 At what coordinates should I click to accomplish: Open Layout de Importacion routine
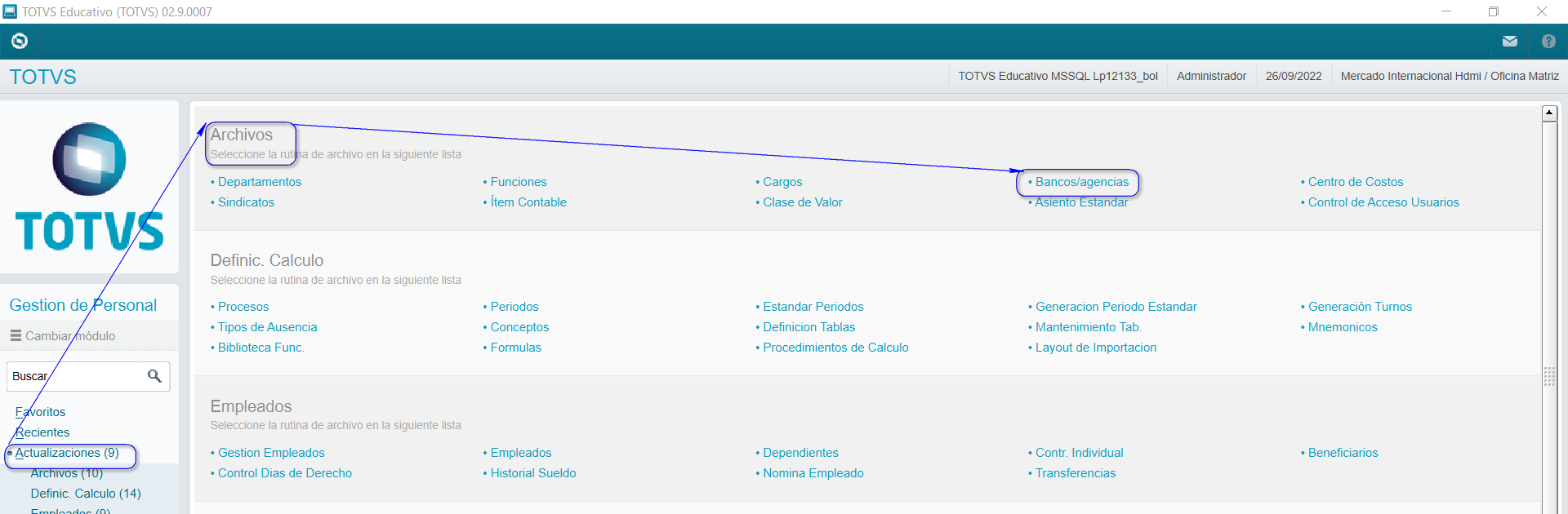[x=1096, y=348]
